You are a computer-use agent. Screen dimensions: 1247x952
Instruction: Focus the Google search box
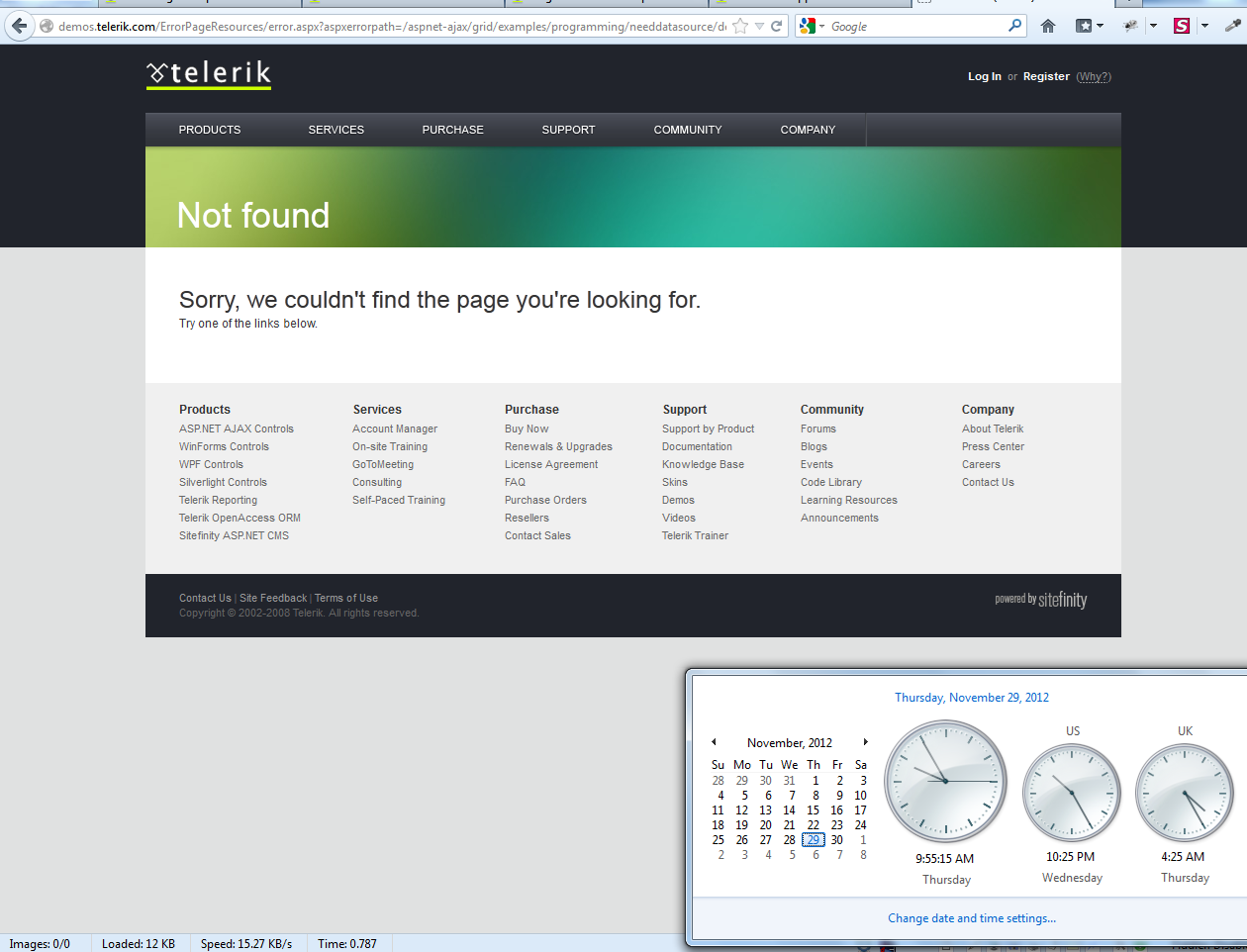tap(915, 27)
